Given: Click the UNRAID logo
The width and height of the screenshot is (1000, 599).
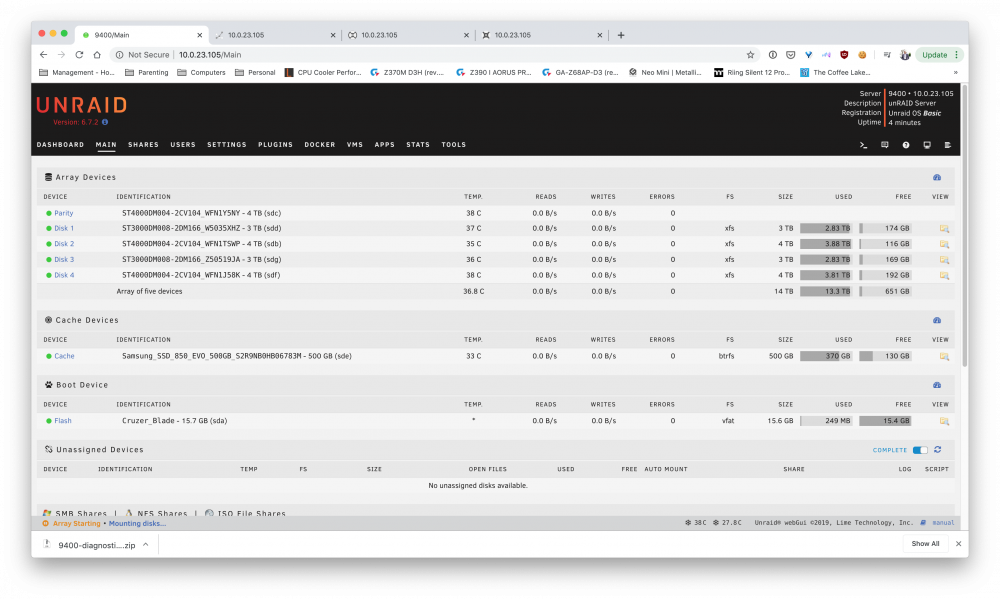Looking at the screenshot, I should (x=82, y=105).
